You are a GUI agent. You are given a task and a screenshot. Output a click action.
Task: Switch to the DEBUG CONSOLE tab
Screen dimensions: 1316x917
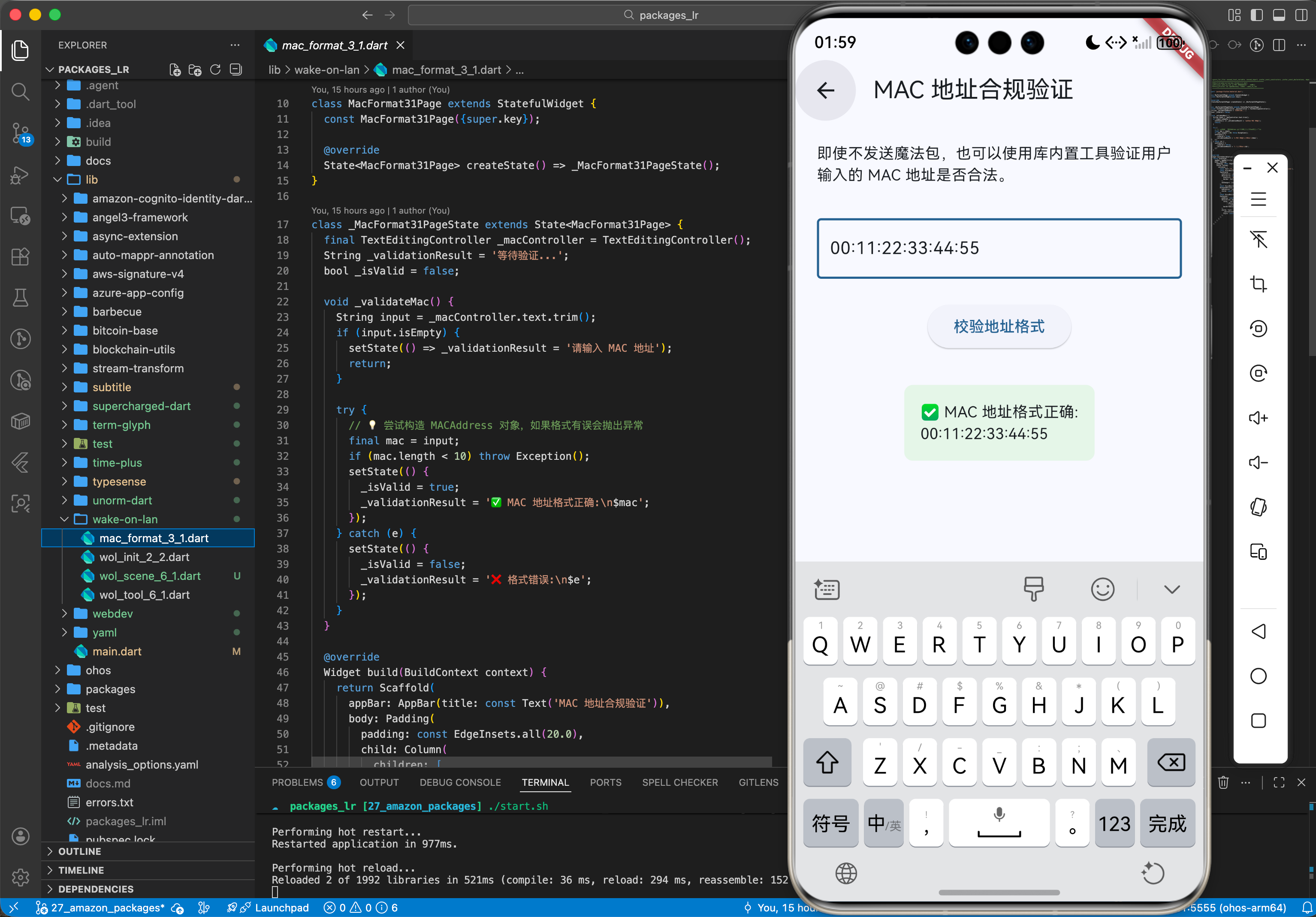(x=460, y=782)
